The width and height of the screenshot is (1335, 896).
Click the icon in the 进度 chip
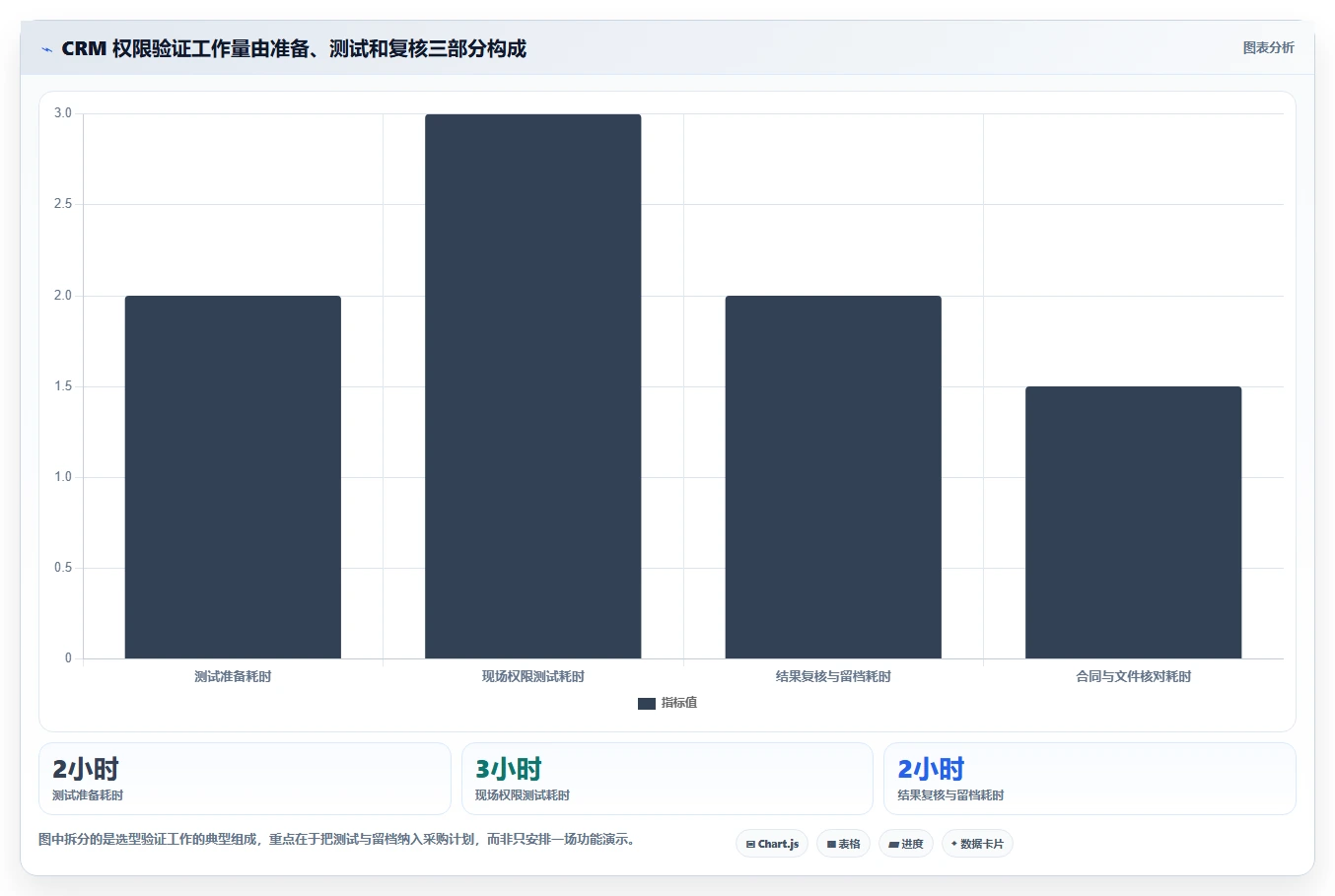(x=894, y=845)
